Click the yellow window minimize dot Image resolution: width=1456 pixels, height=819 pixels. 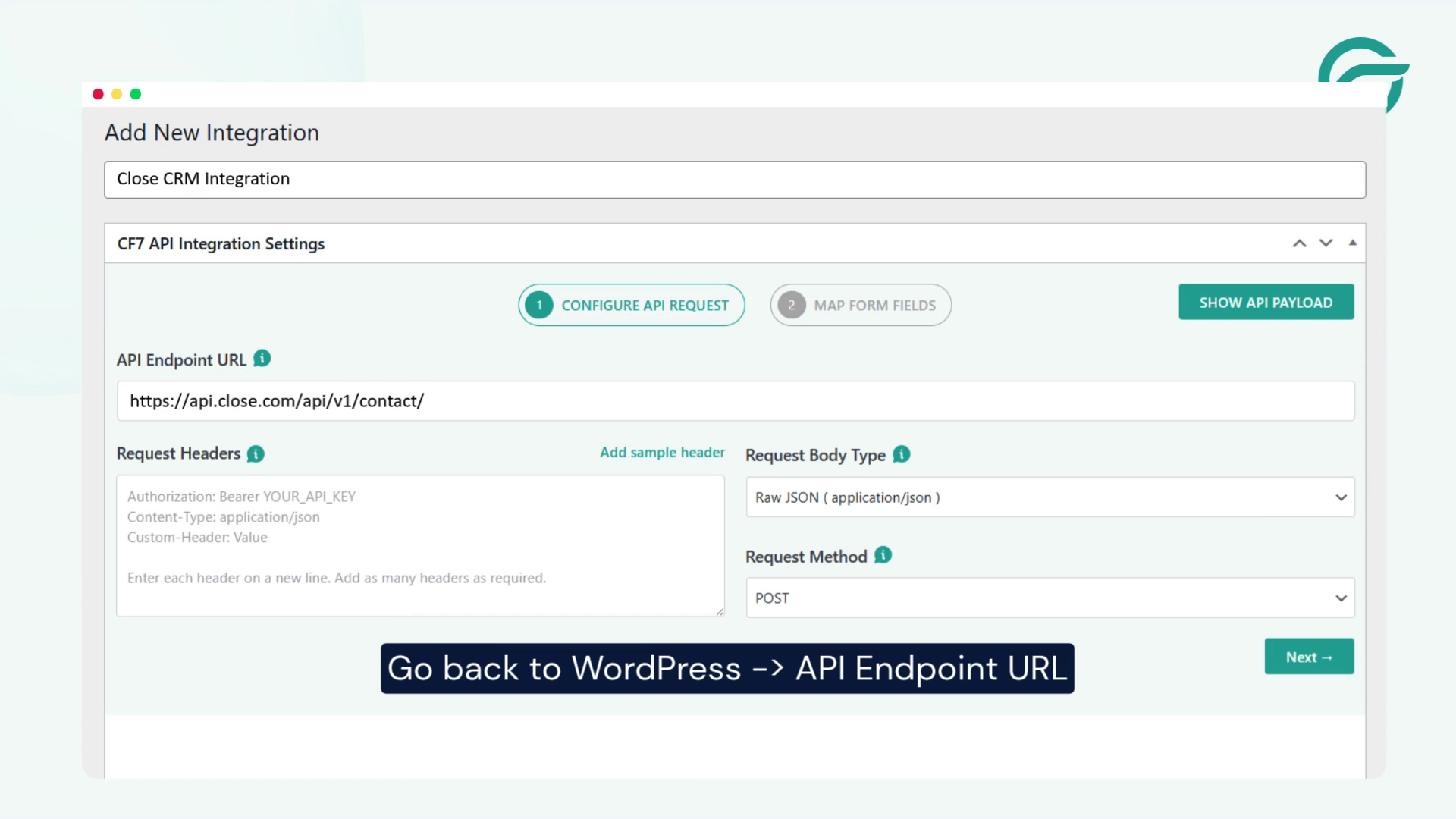(x=117, y=94)
